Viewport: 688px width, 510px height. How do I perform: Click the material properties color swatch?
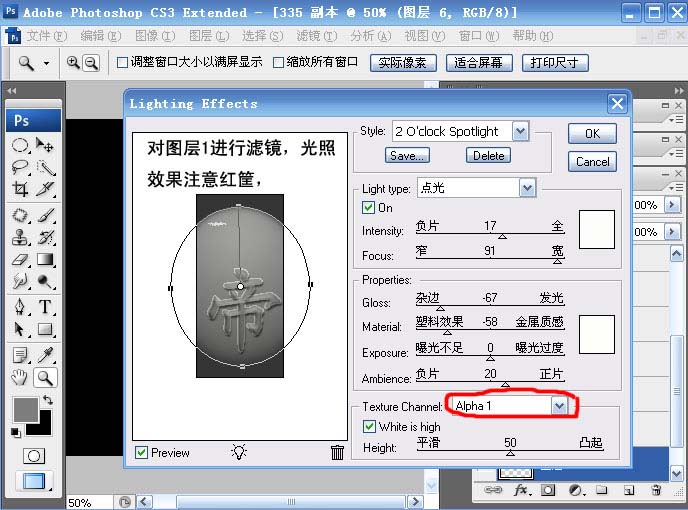coord(597,334)
